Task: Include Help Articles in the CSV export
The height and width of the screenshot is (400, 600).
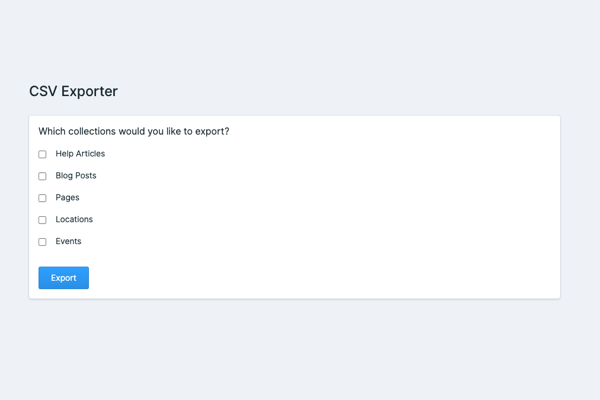Action: coord(42,154)
